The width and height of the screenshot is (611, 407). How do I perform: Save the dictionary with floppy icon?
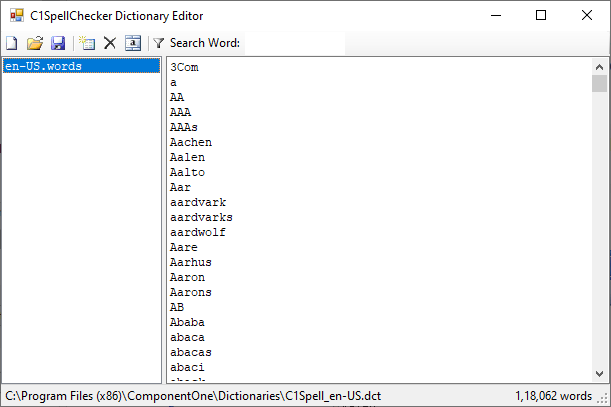click(x=58, y=43)
